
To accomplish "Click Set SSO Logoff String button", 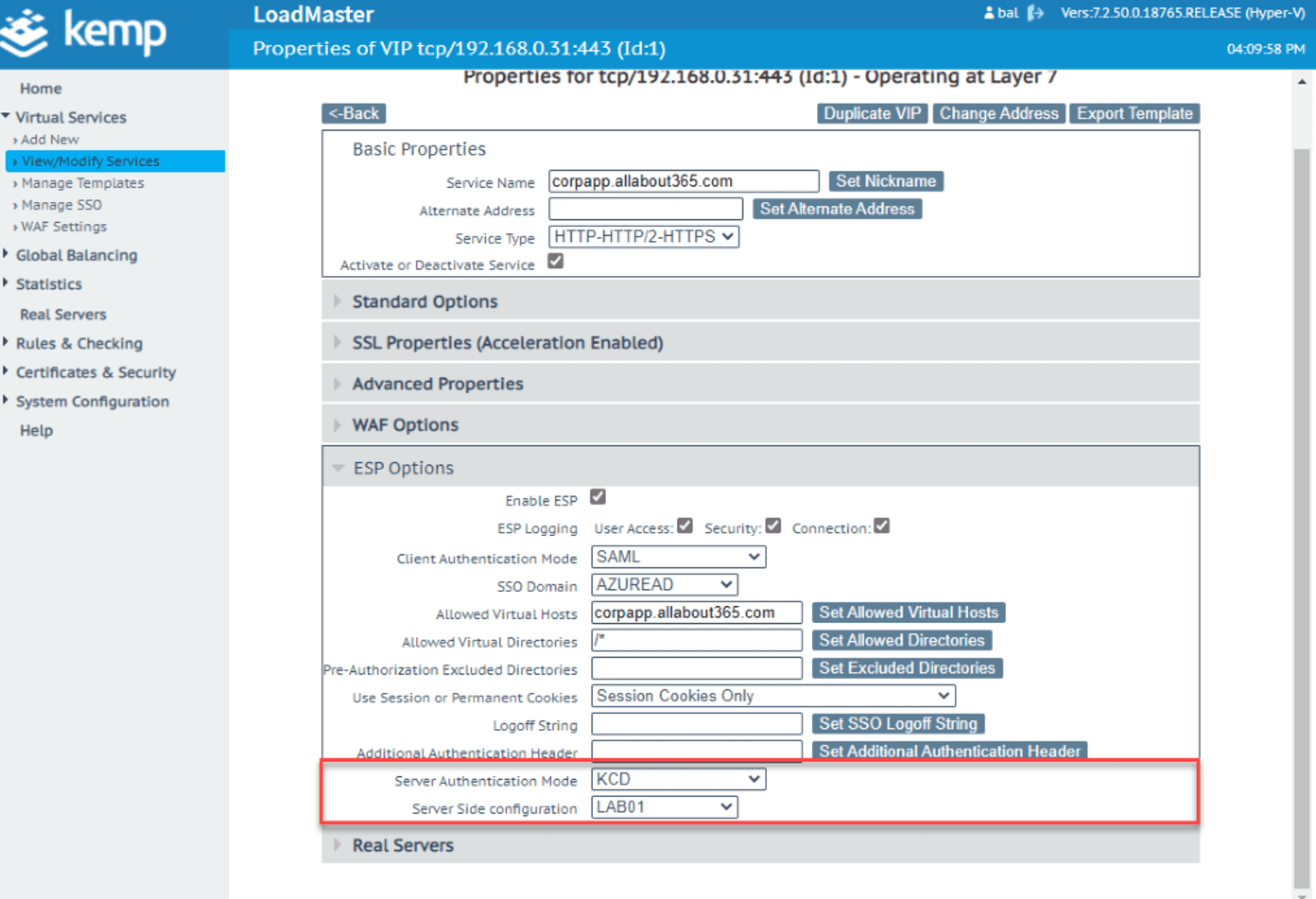I will tap(898, 724).
